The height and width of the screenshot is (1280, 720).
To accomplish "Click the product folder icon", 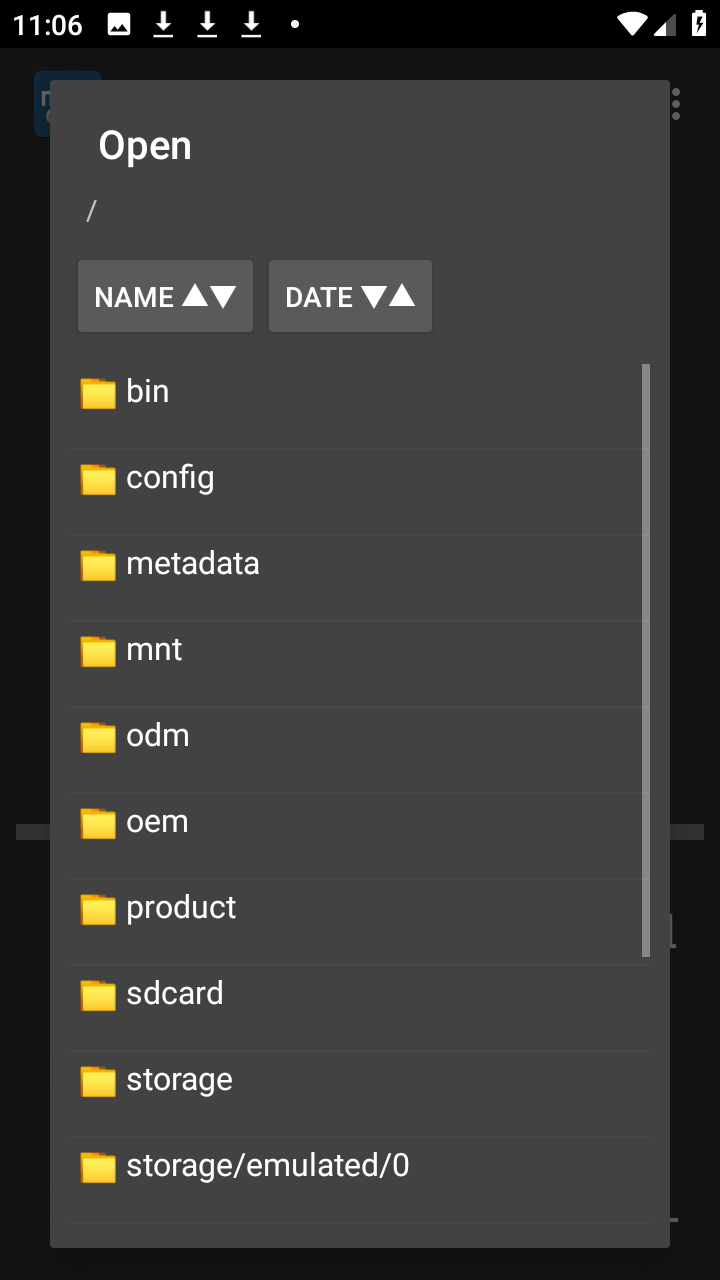I will (x=98, y=909).
